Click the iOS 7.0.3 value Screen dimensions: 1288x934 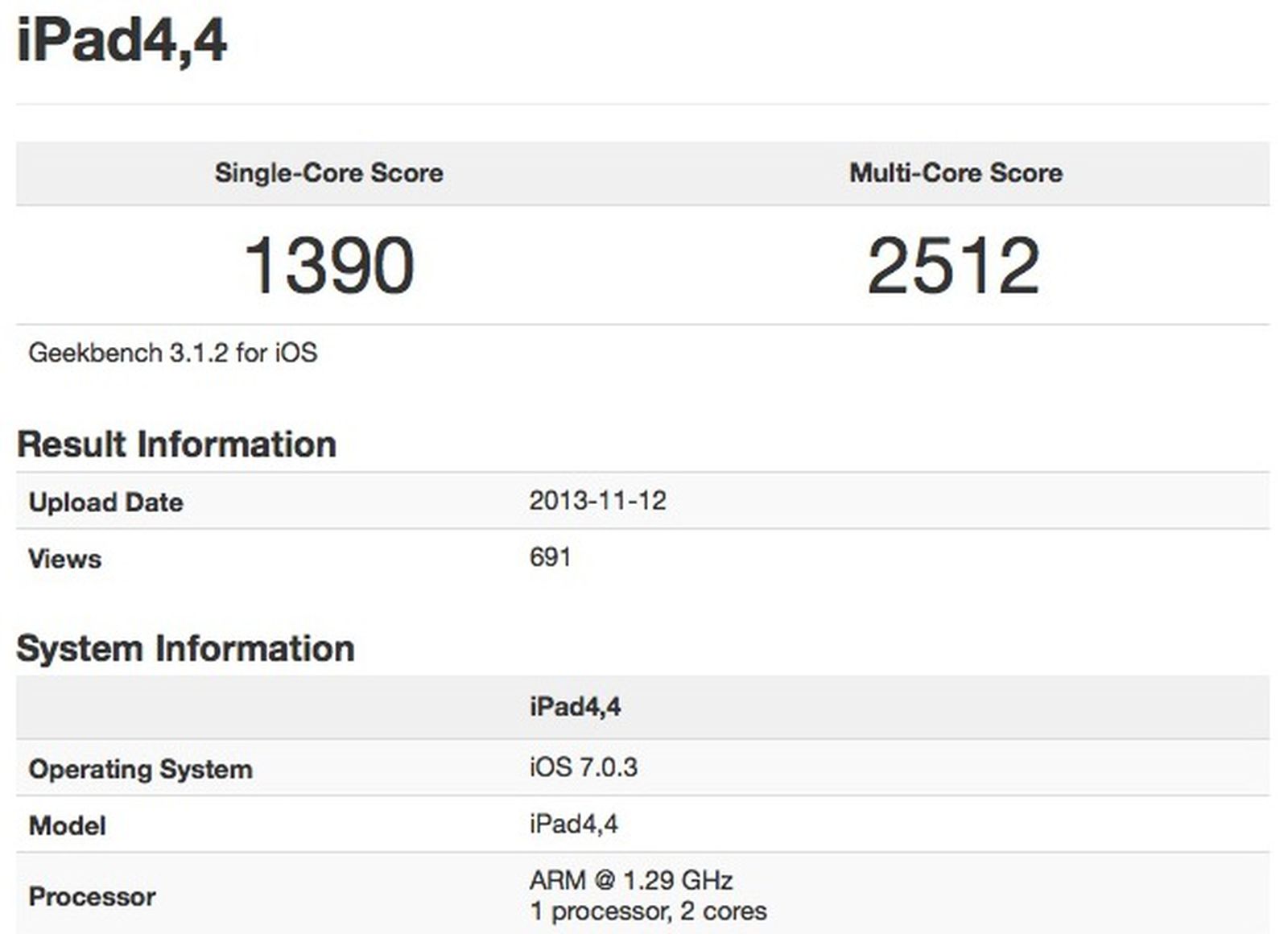point(585,767)
